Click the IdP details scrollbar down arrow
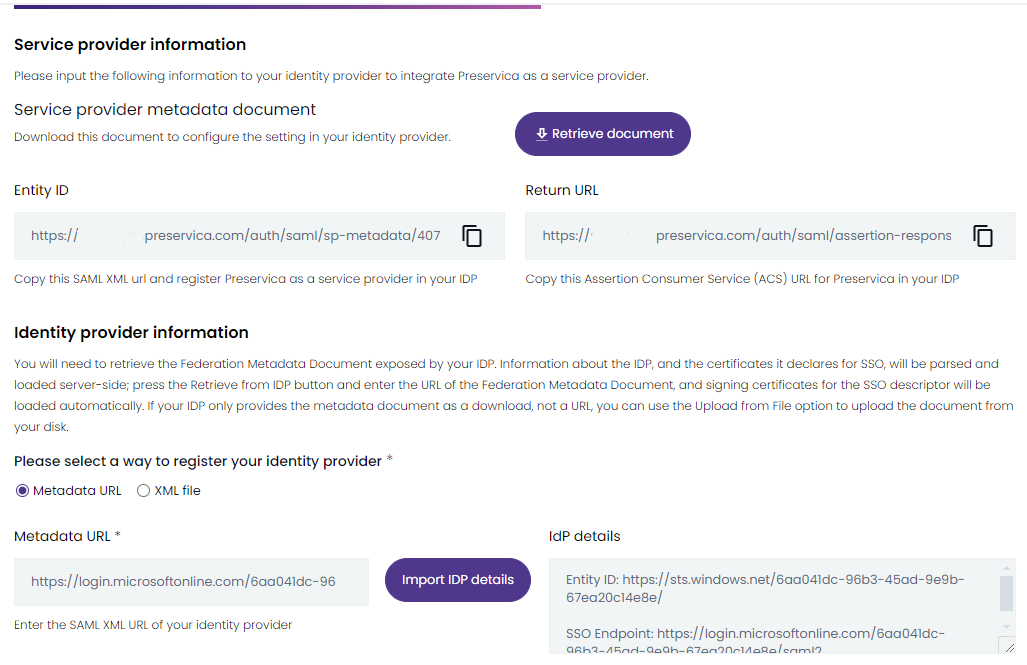1027x665 pixels. pyautogui.click(x=1007, y=627)
